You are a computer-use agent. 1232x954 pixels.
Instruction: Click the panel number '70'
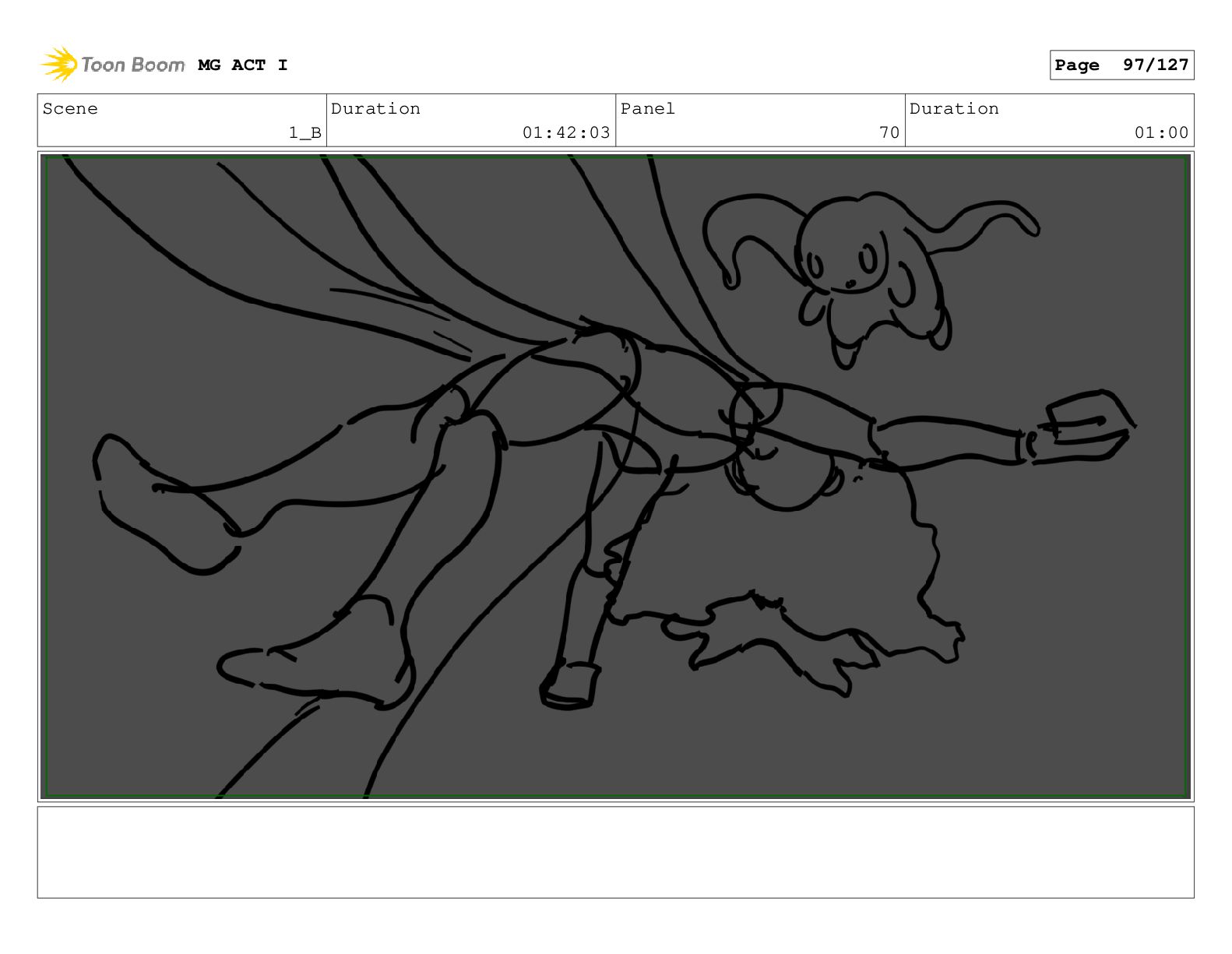pos(889,133)
